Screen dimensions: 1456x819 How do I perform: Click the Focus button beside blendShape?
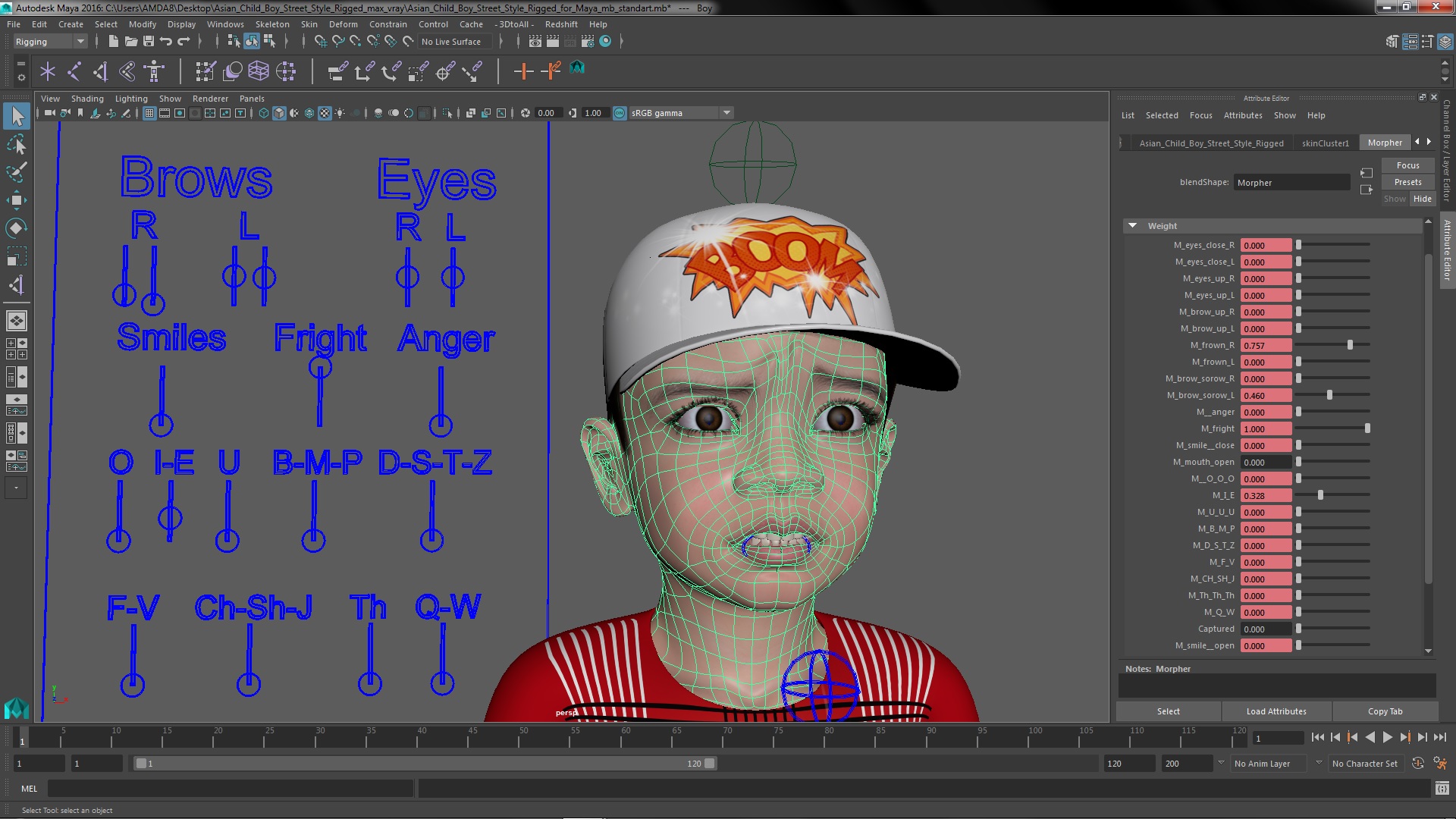pyautogui.click(x=1407, y=165)
